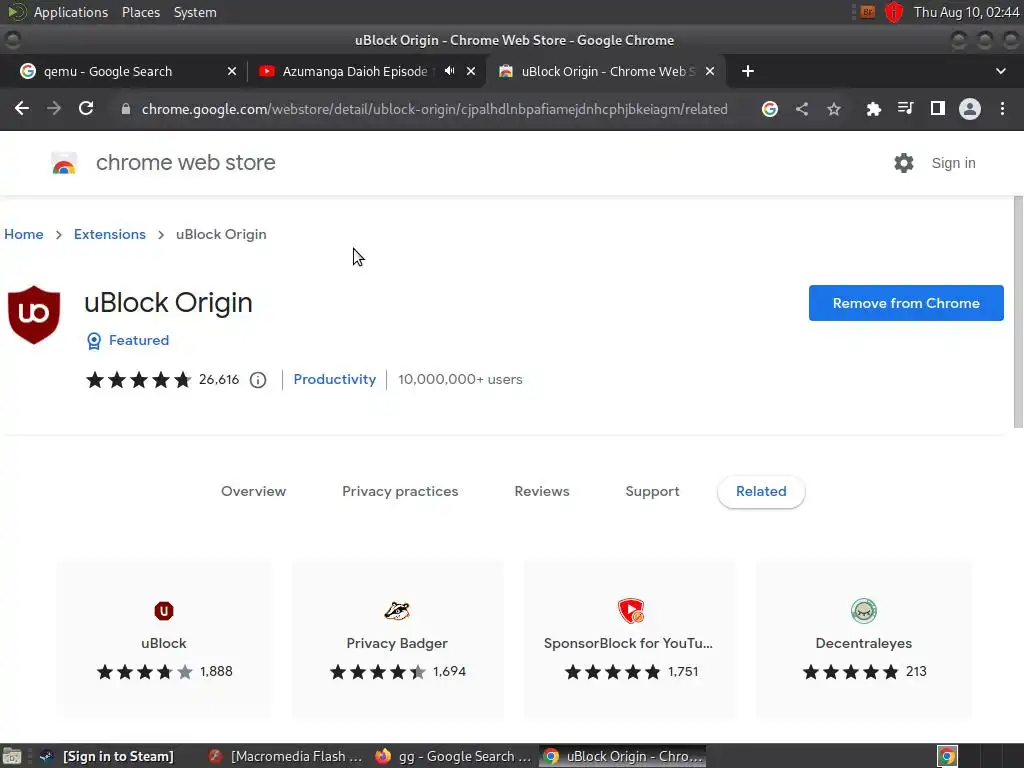The height and width of the screenshot is (768, 1024).
Task: Close the qemu Google Search tab
Action: (232, 71)
